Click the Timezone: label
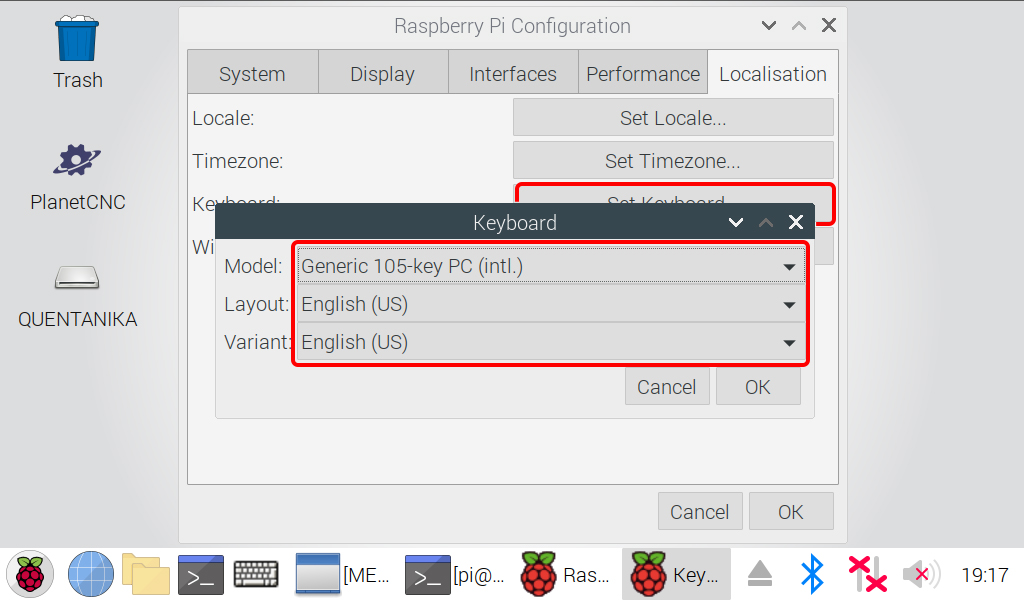The image size is (1024, 600). pyautogui.click(x=238, y=161)
